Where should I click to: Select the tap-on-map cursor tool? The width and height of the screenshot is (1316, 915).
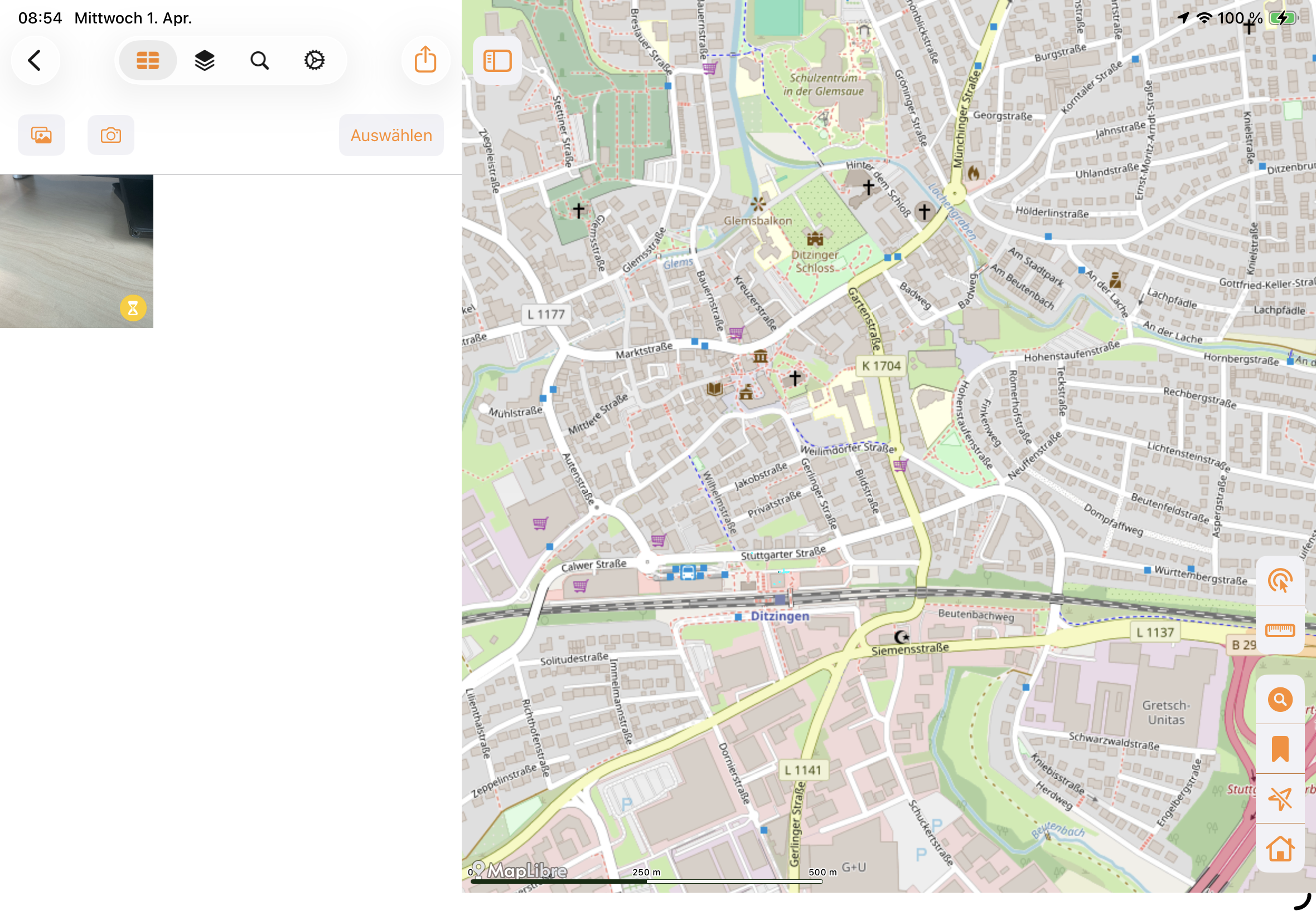coord(1280,580)
